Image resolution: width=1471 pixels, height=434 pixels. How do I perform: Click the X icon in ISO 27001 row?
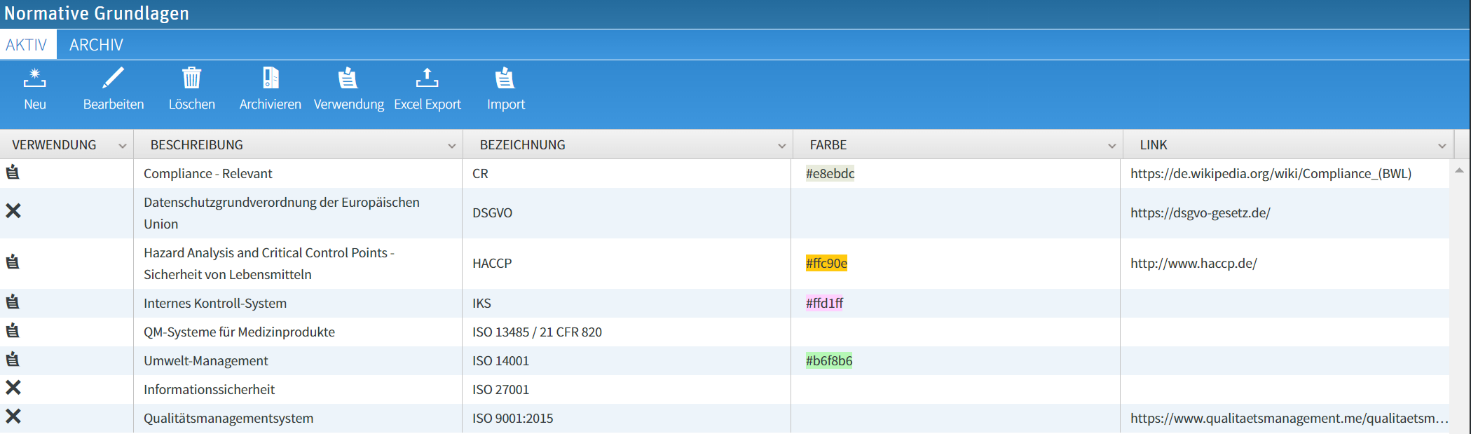pos(13,388)
